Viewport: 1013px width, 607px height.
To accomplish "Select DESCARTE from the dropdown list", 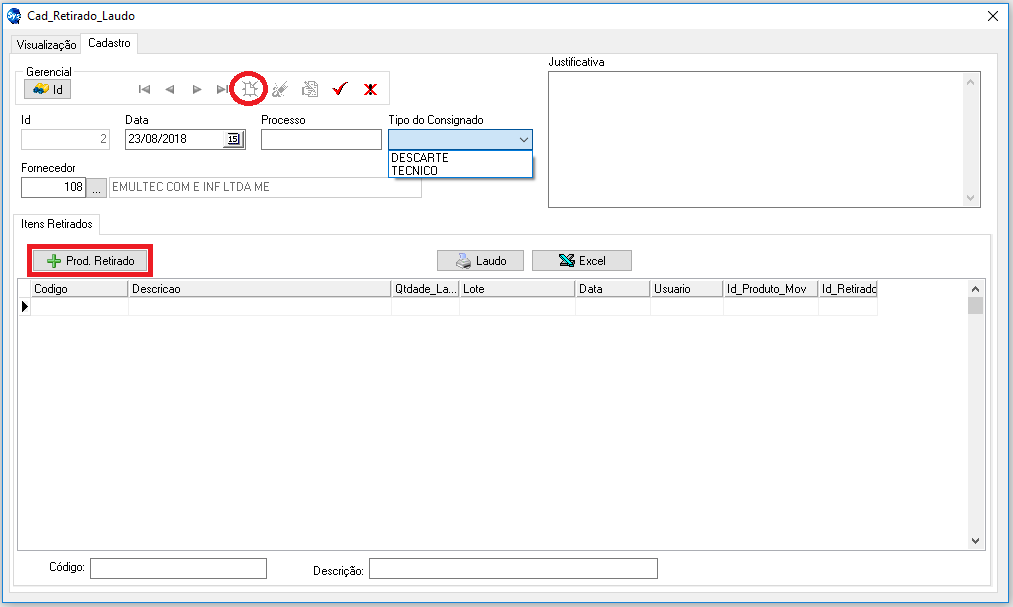I will click(x=420, y=158).
